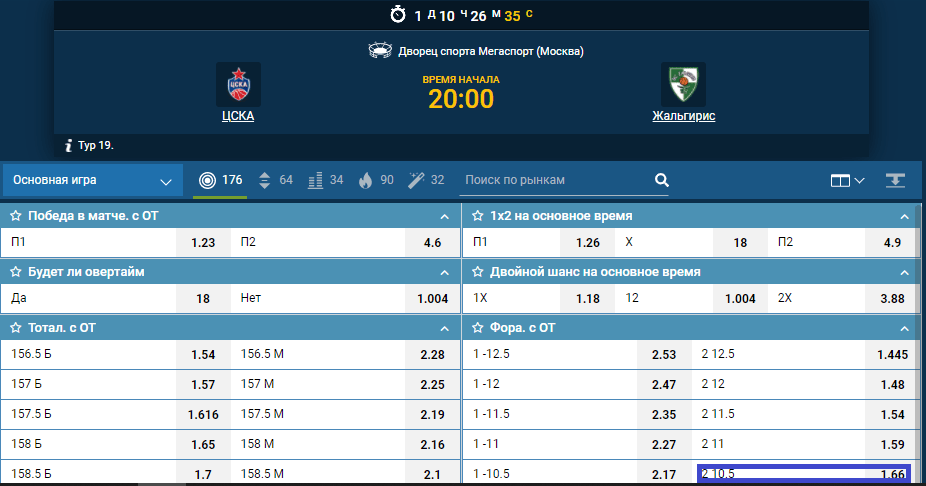The height and width of the screenshot is (486, 926).
Task: Select the popular markets tab showing 90
Action: click(x=376, y=180)
